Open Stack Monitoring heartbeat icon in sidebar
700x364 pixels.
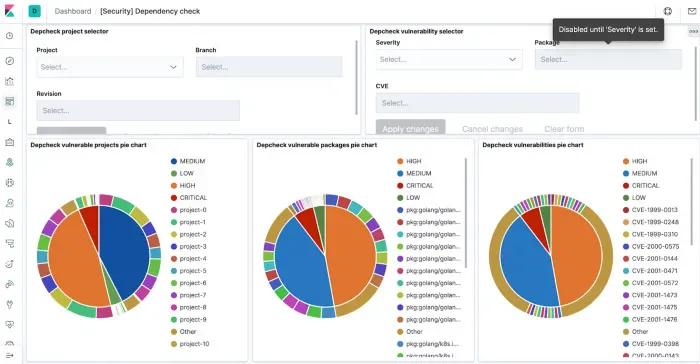pyautogui.click(x=9, y=325)
